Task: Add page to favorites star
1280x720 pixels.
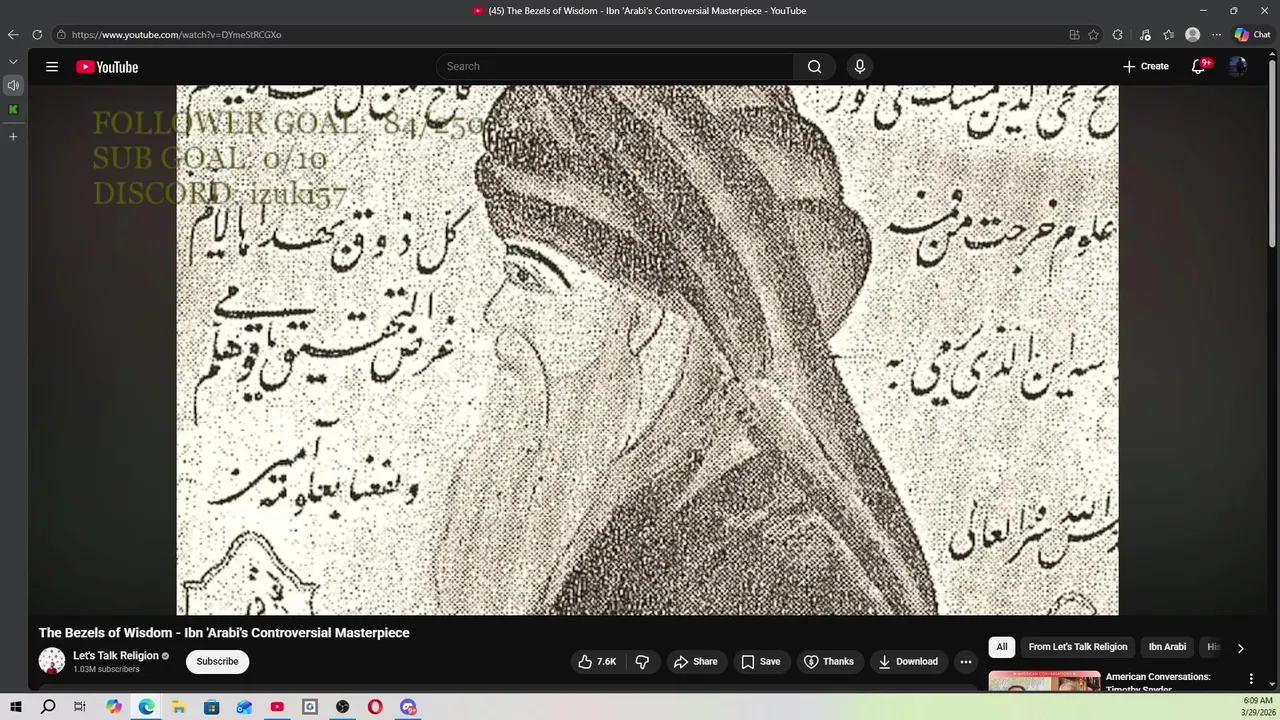Action: click(1093, 34)
